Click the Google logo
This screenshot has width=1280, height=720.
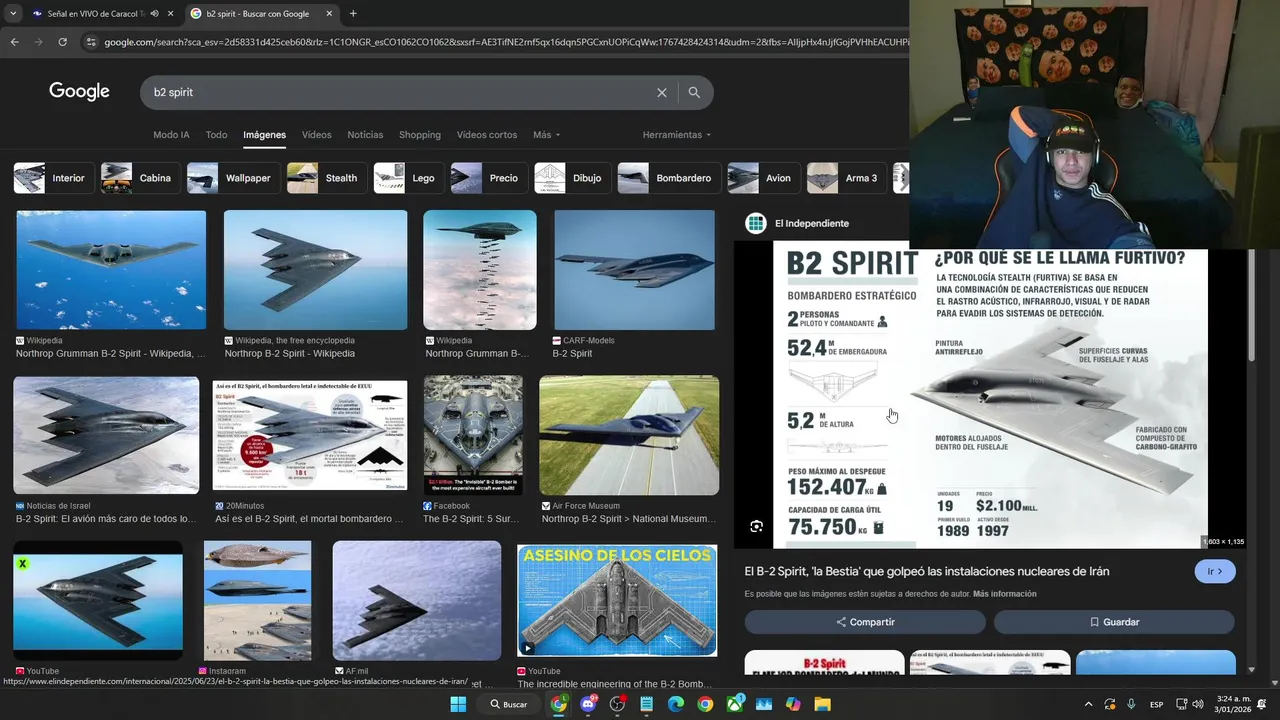79,92
